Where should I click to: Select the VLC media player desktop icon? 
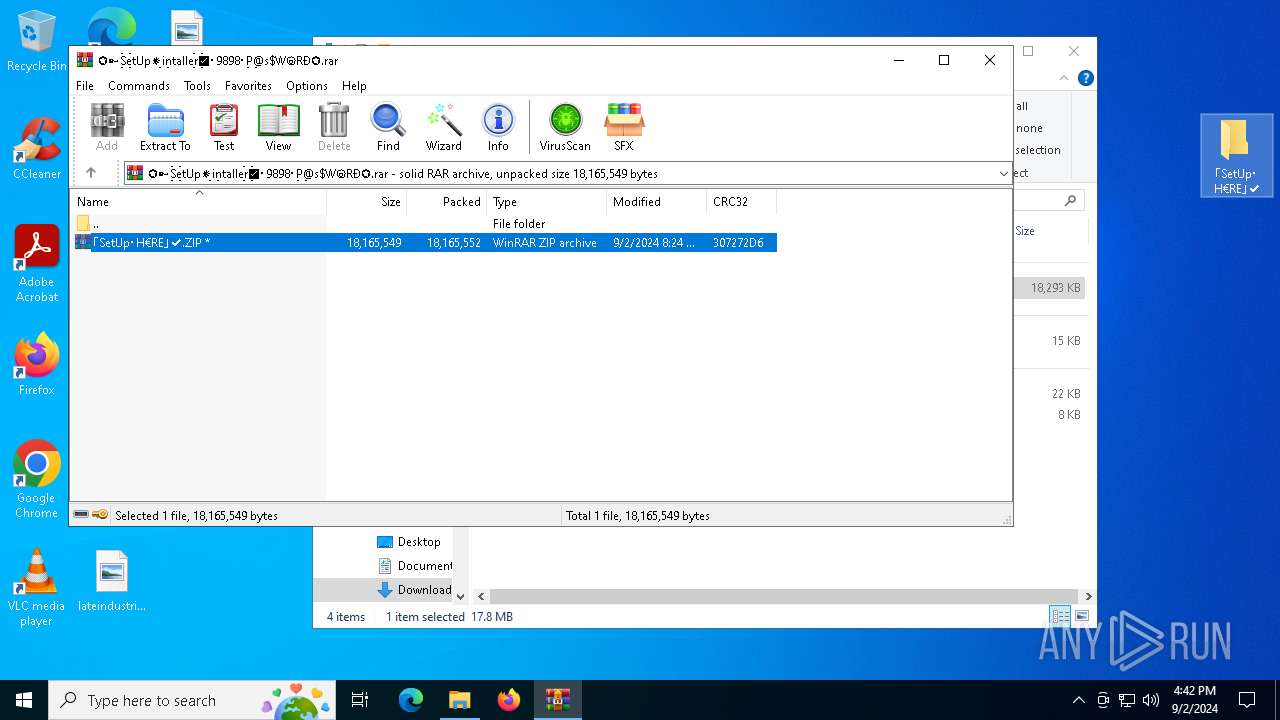36,588
